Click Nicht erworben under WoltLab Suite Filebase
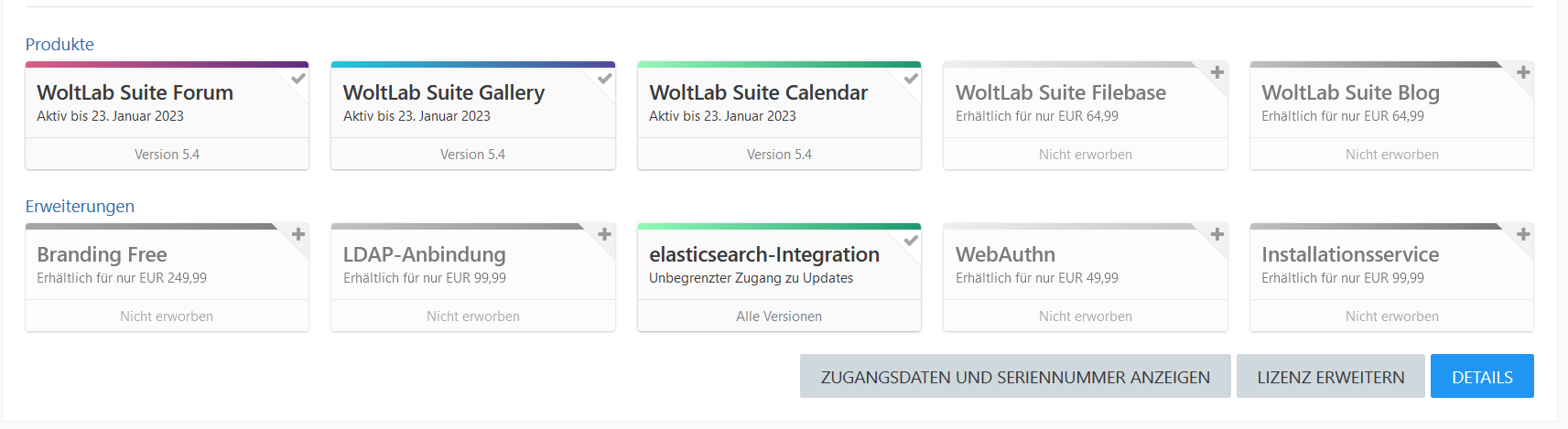 (x=1085, y=155)
